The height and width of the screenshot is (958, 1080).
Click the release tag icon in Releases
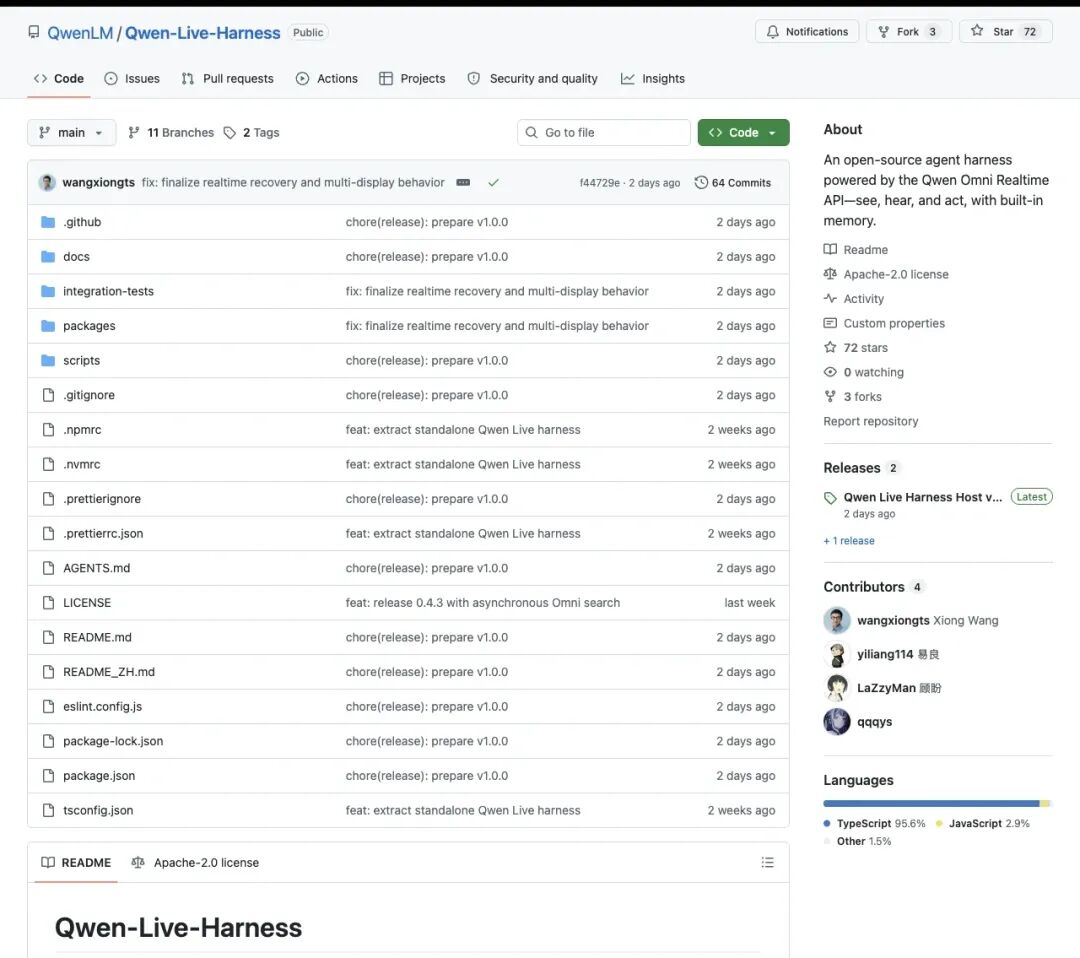tap(830, 497)
